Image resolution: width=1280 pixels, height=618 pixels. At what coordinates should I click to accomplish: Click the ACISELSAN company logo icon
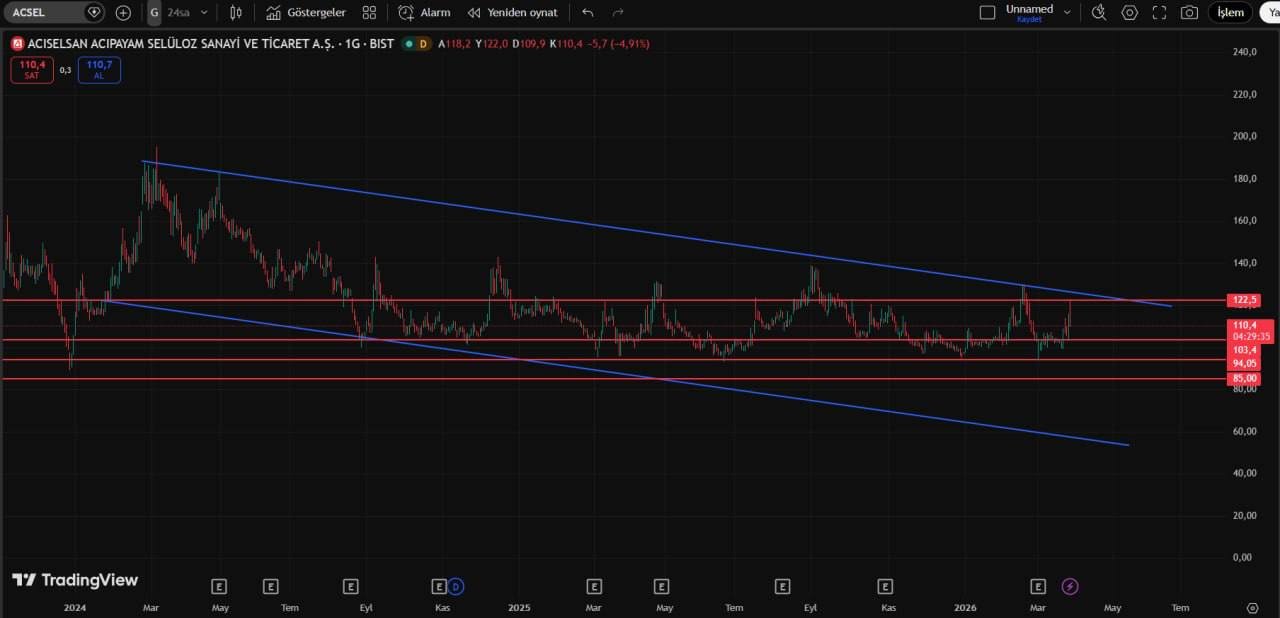click(16, 44)
